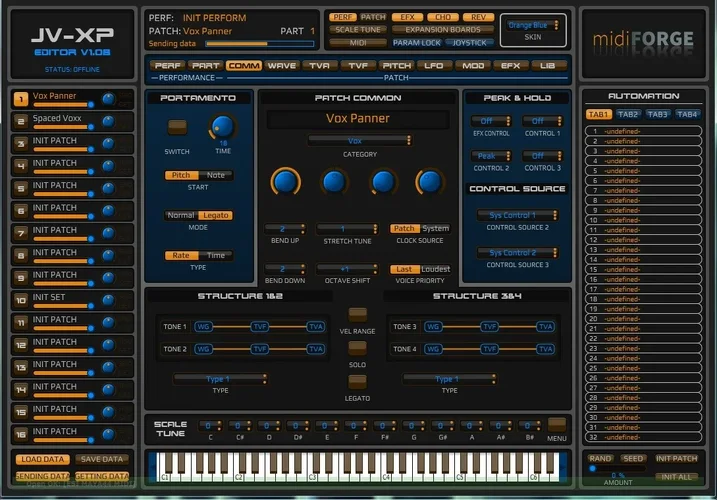The image size is (717, 500).
Task: Click the WG block of Tone 4
Action: [x=433, y=349]
